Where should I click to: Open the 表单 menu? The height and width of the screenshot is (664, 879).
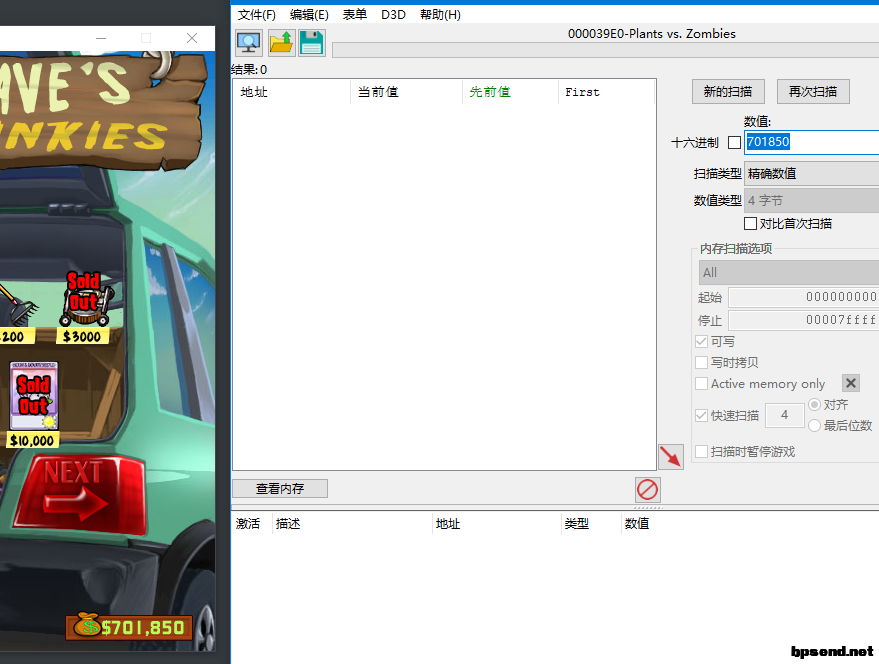coord(355,15)
